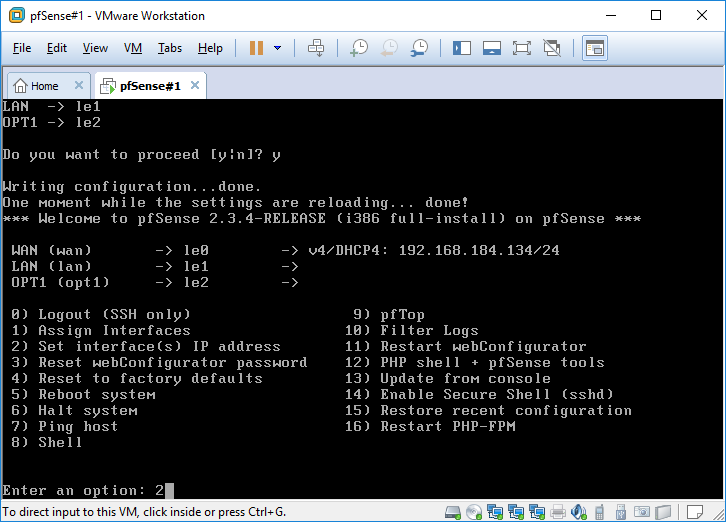This screenshot has height=522, width=726.
Task: Minimize the VMware Workstation window
Action: pyautogui.click(x=611, y=15)
